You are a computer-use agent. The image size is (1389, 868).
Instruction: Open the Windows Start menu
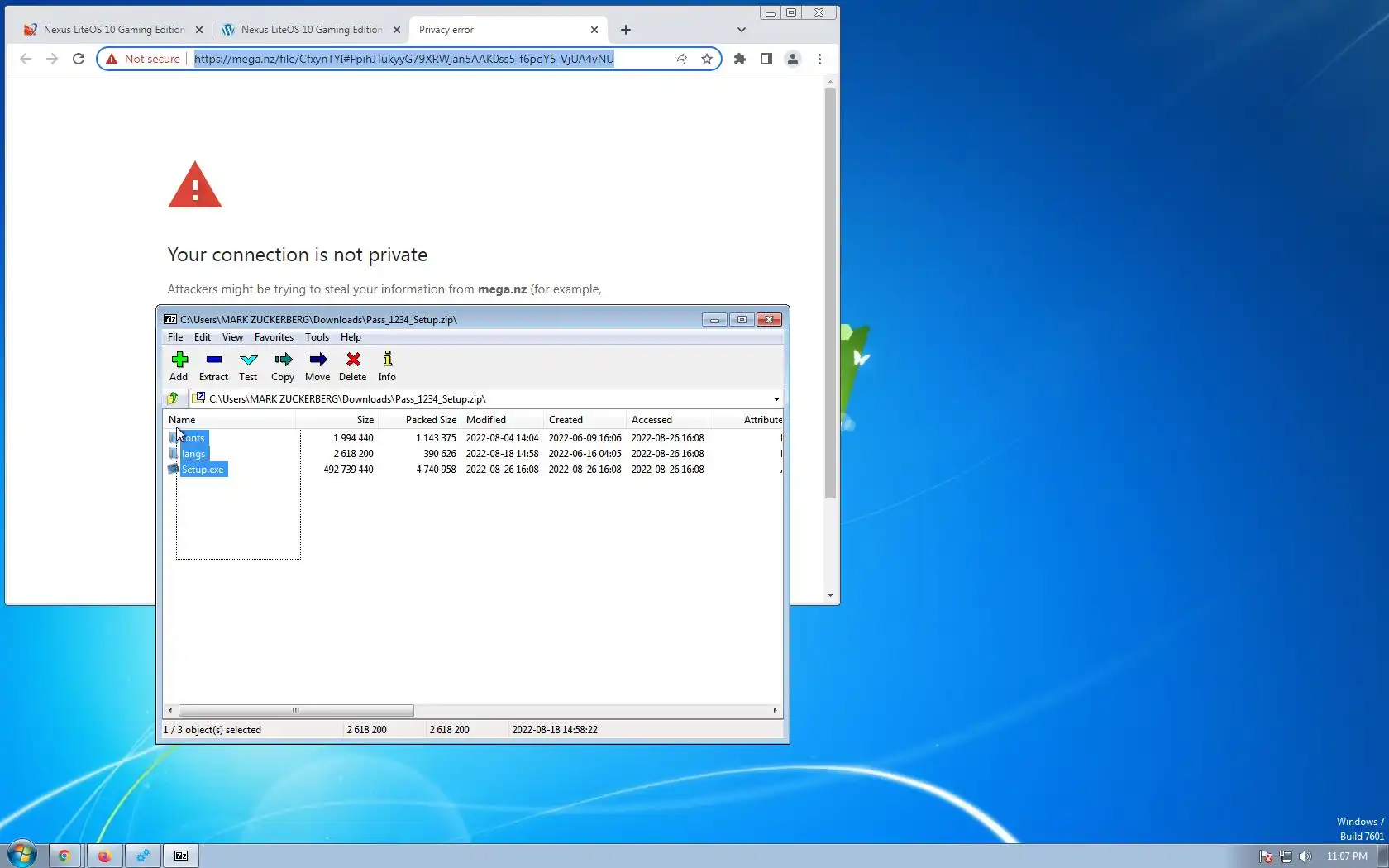point(22,855)
